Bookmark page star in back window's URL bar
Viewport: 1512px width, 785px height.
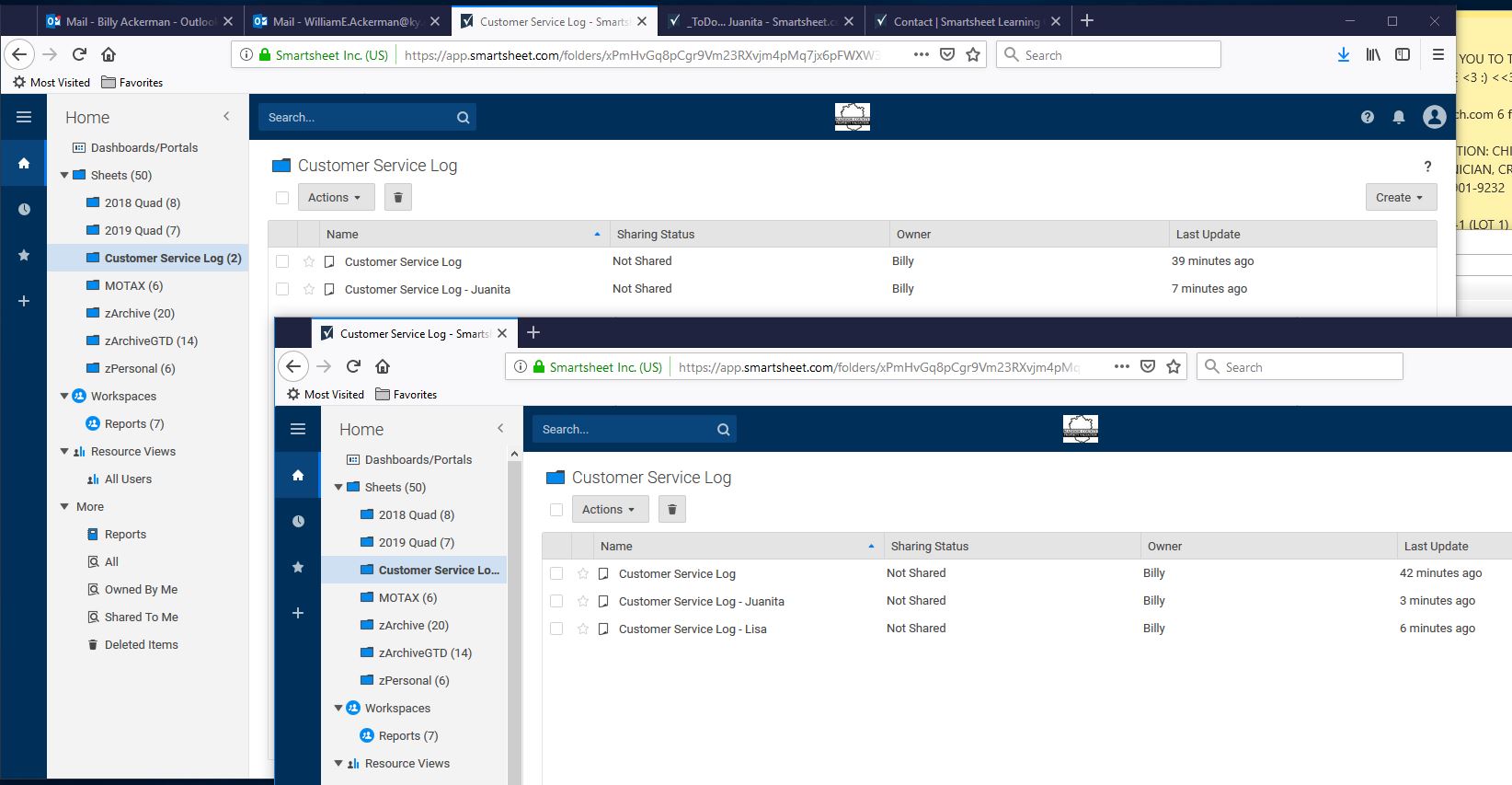pyautogui.click(x=973, y=55)
